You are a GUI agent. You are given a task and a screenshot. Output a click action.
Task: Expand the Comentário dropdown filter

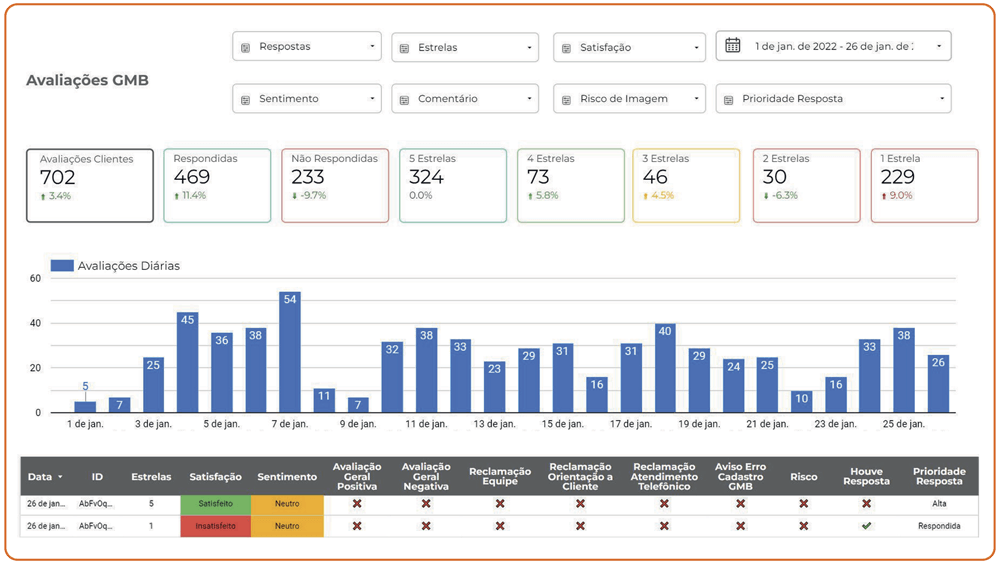point(465,99)
